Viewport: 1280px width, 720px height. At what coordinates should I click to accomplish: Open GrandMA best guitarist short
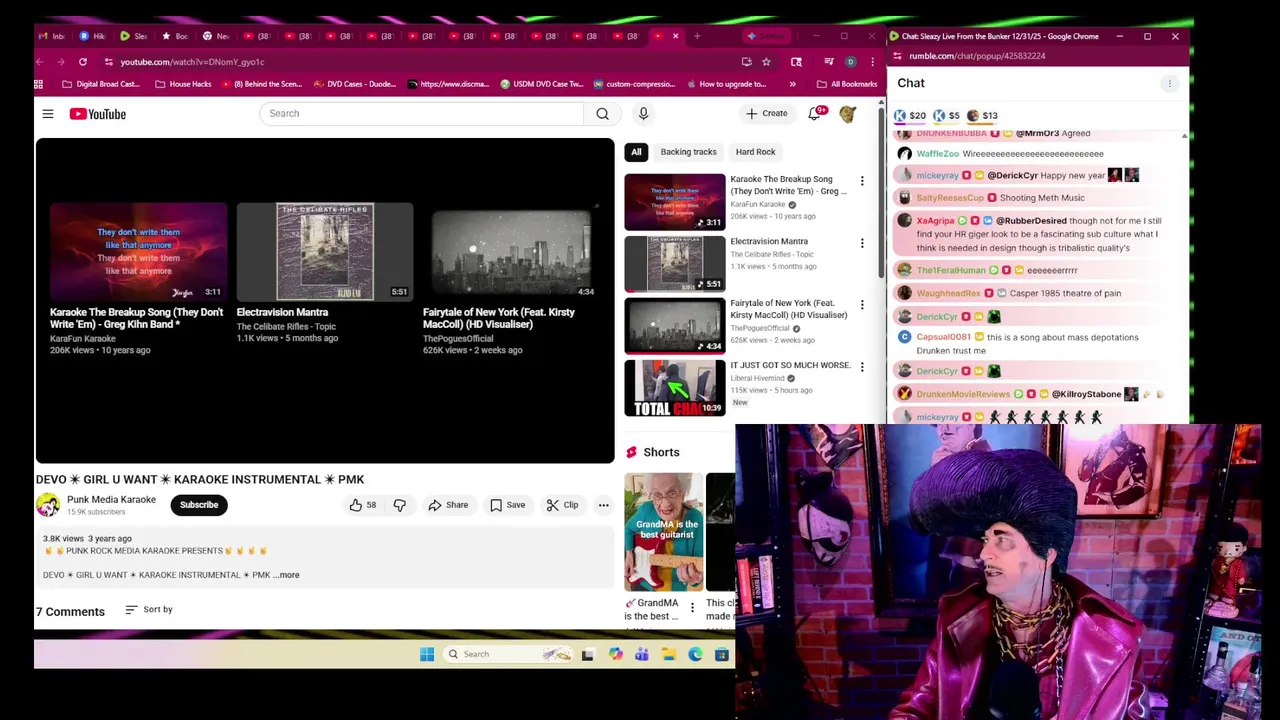[664, 532]
